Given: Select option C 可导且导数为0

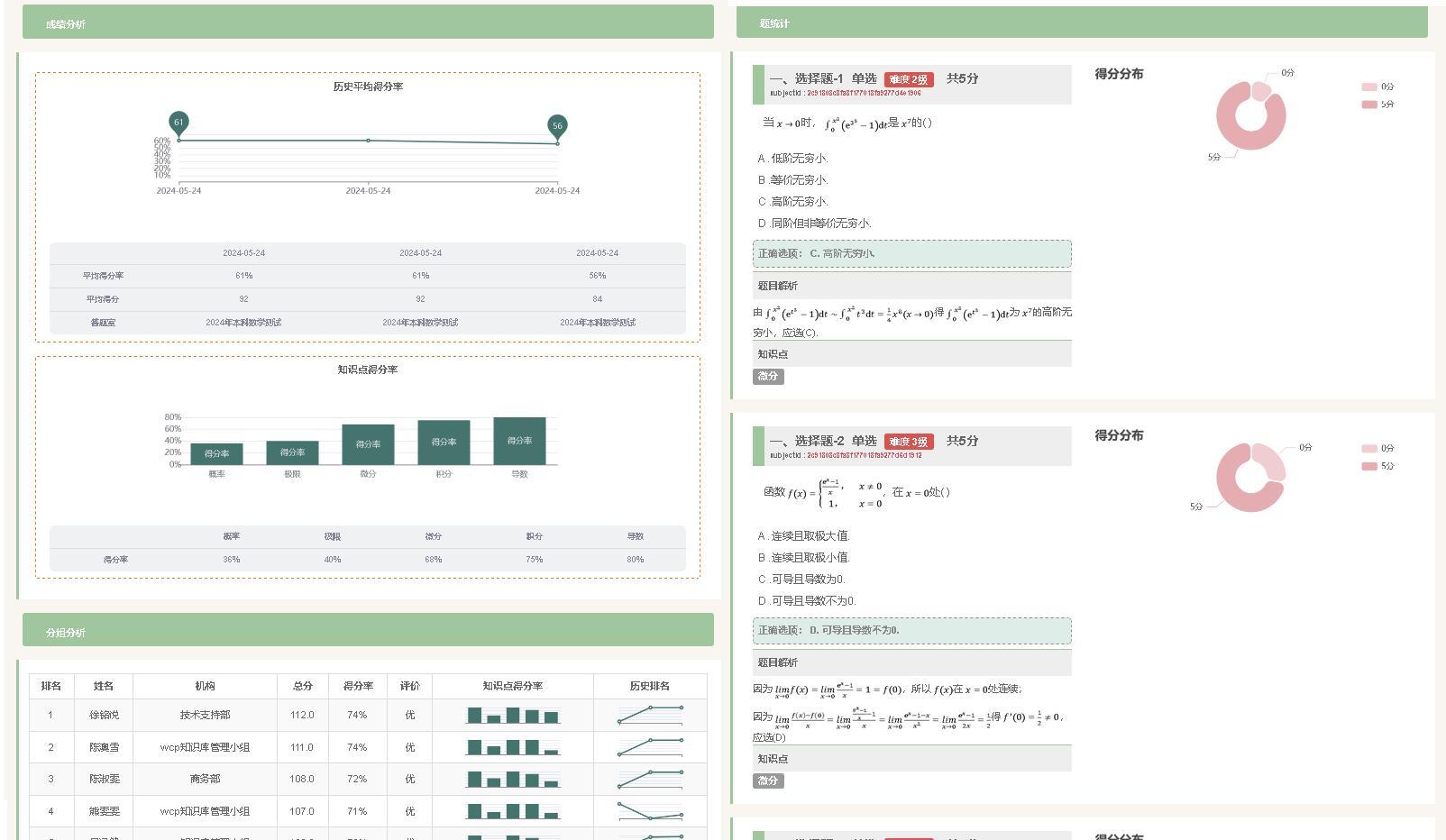Looking at the screenshot, I should [801, 580].
